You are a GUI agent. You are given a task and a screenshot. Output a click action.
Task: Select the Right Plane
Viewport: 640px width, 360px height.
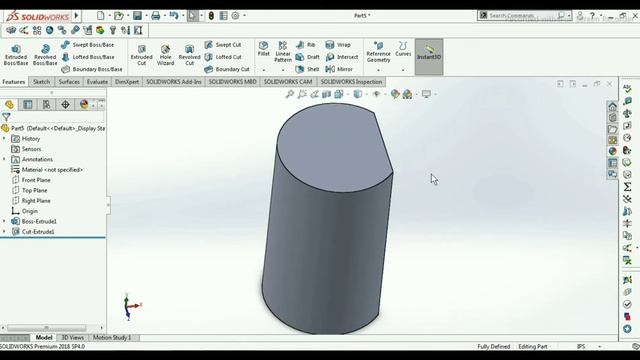pos(36,201)
